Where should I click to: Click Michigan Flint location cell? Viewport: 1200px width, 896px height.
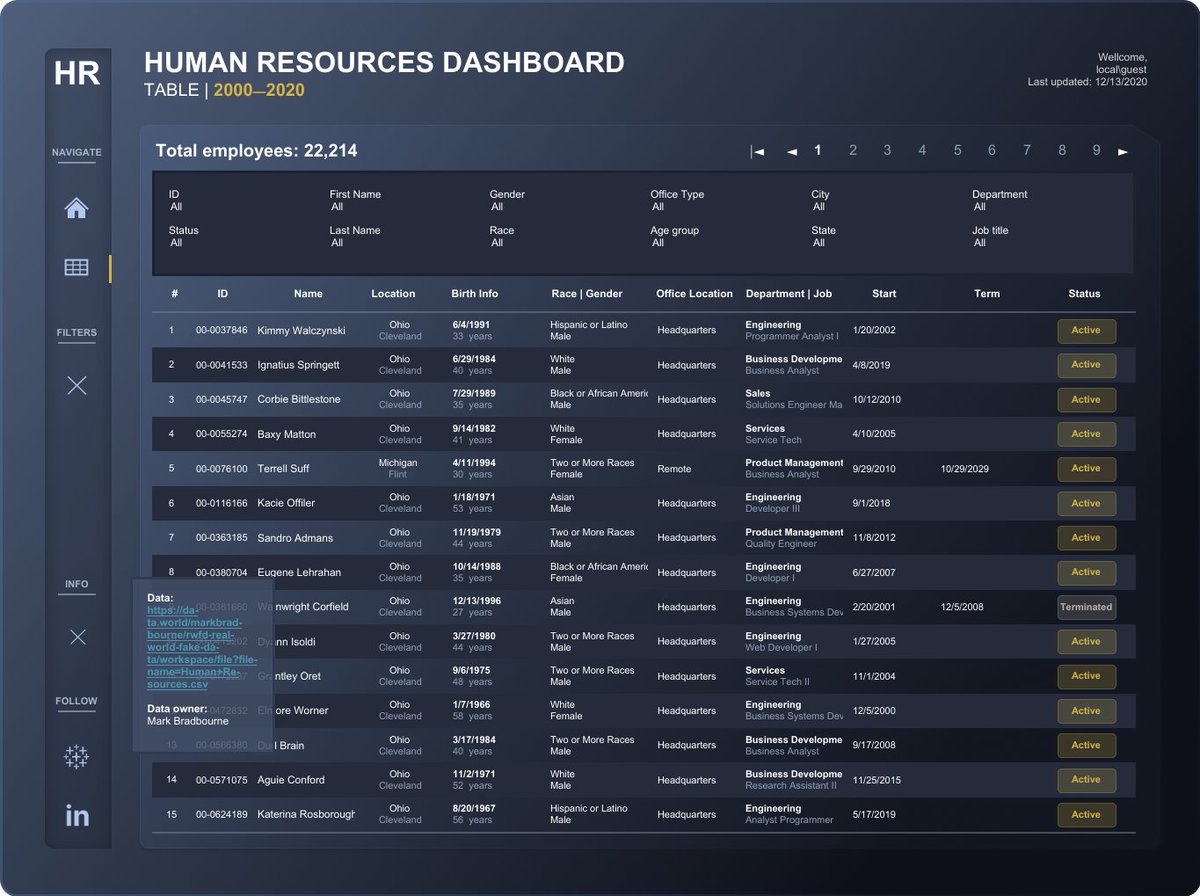click(x=398, y=469)
